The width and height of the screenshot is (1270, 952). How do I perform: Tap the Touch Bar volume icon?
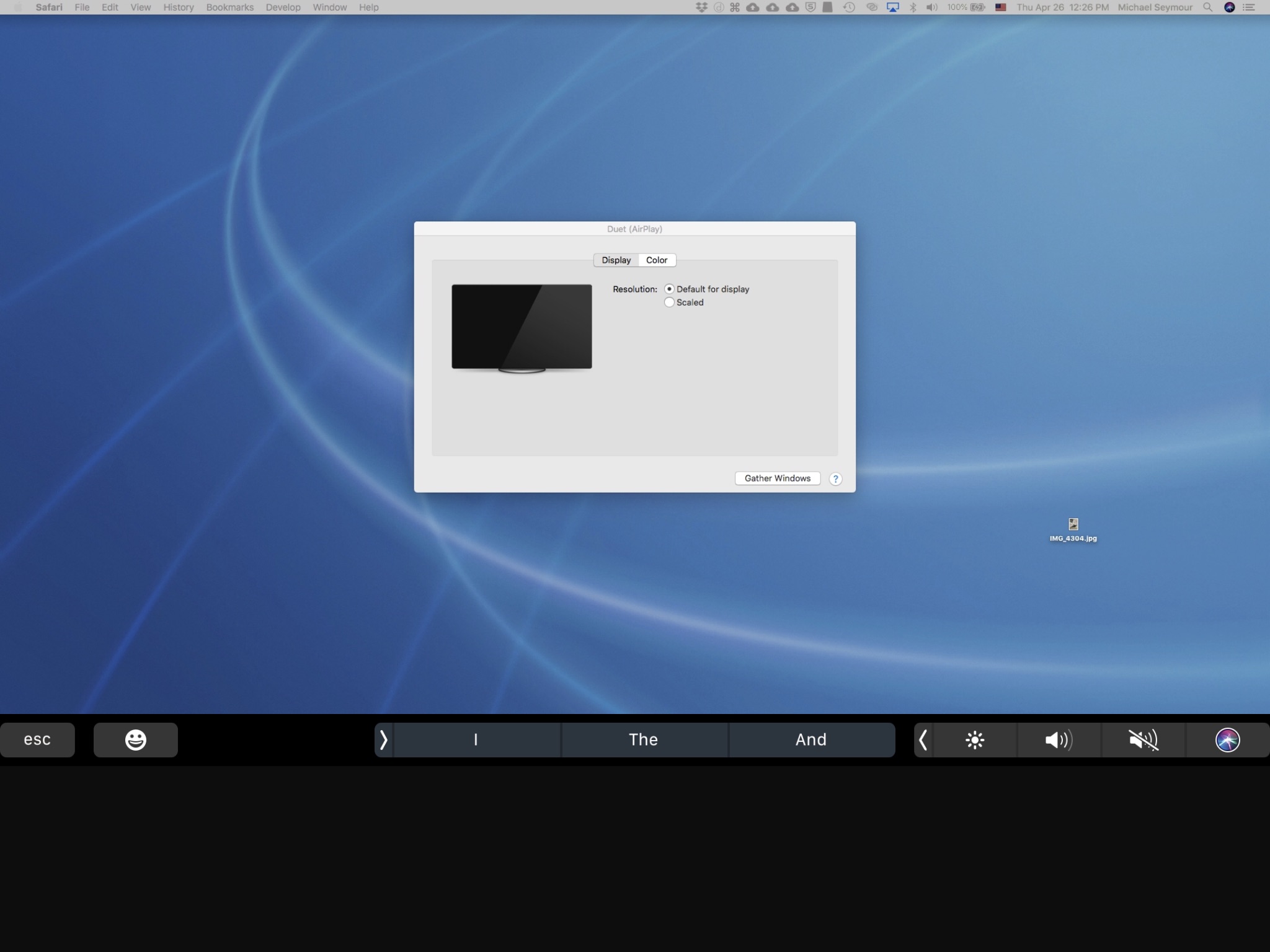[1059, 739]
